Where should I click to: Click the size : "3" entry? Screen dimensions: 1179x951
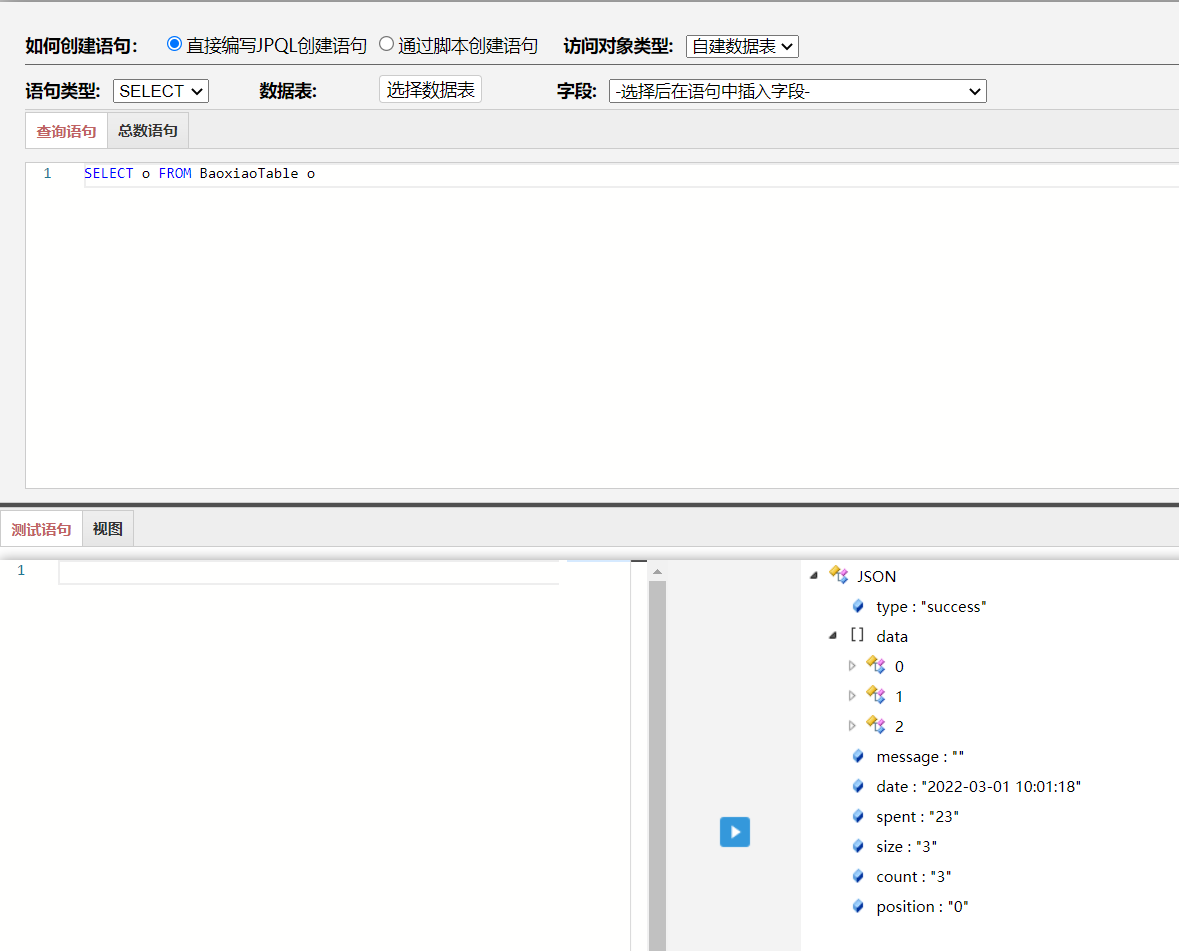point(906,847)
